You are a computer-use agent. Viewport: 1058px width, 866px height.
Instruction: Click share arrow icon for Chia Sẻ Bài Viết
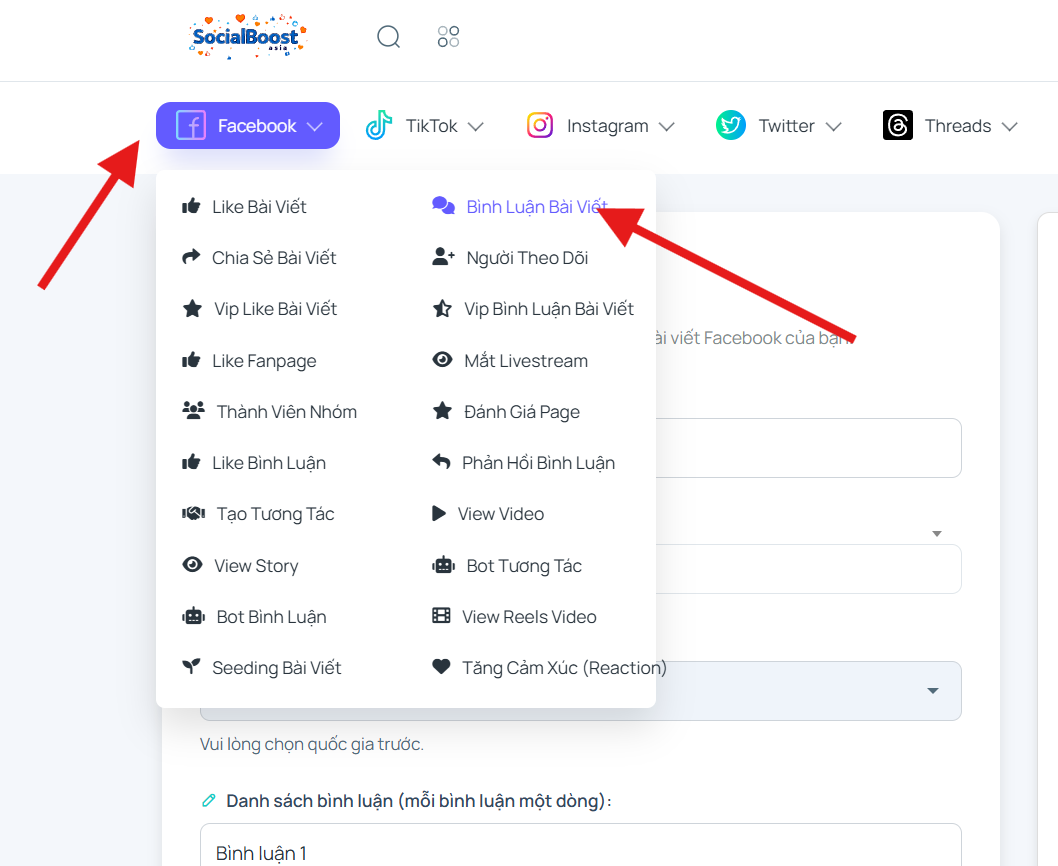pyautogui.click(x=192, y=256)
